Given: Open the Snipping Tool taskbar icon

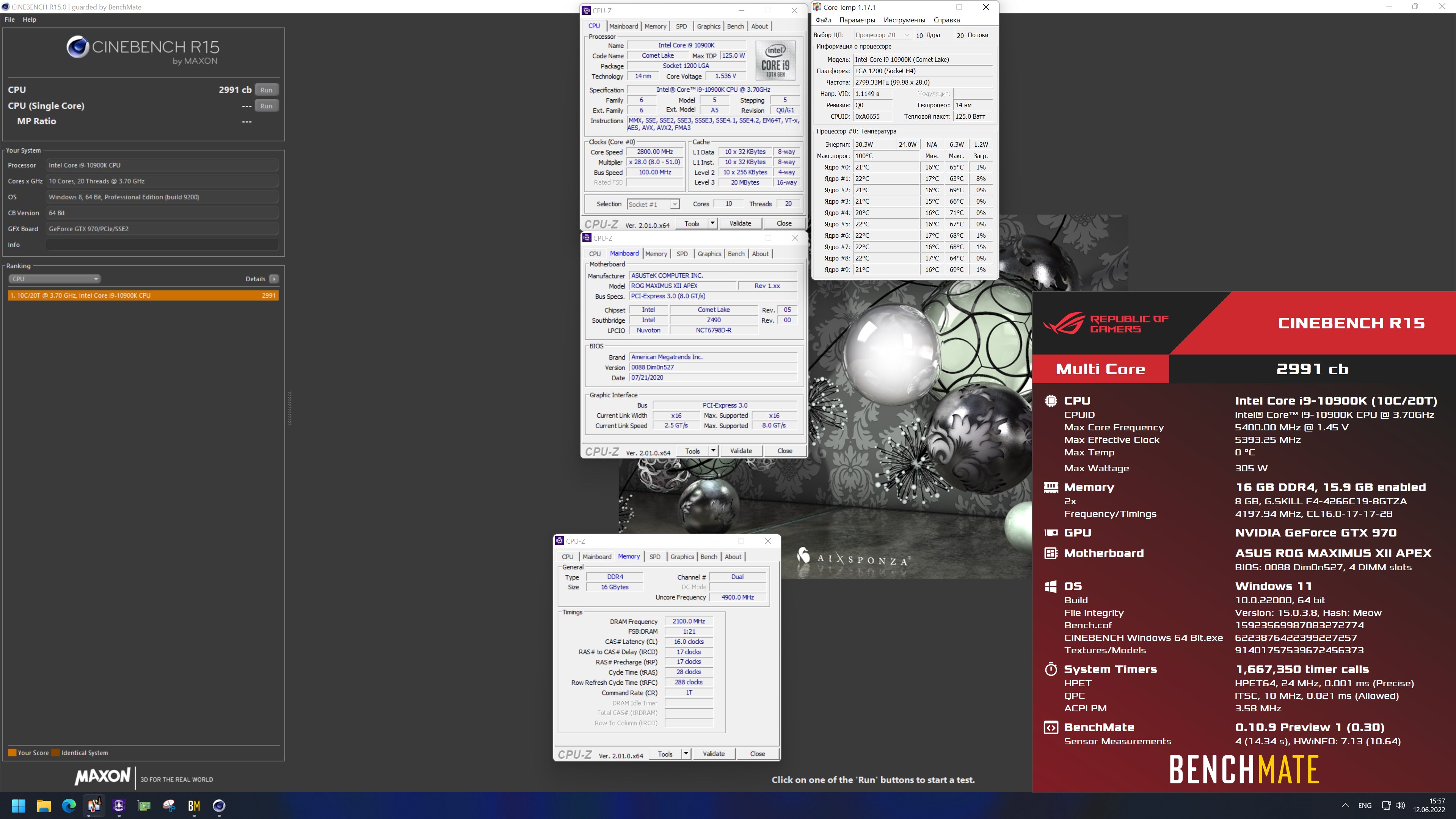Looking at the screenshot, I should tap(169, 805).
